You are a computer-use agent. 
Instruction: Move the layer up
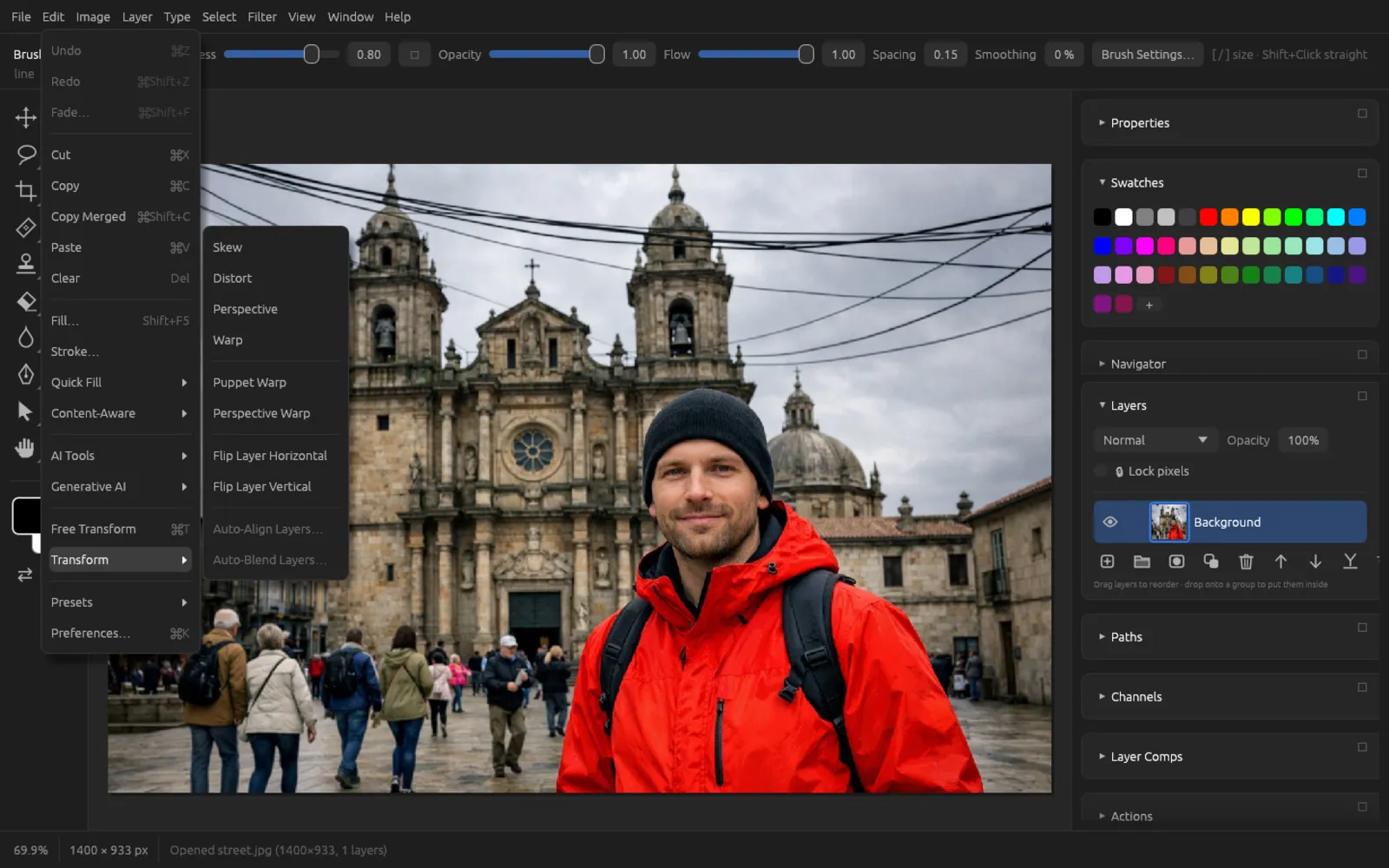coord(1280,562)
